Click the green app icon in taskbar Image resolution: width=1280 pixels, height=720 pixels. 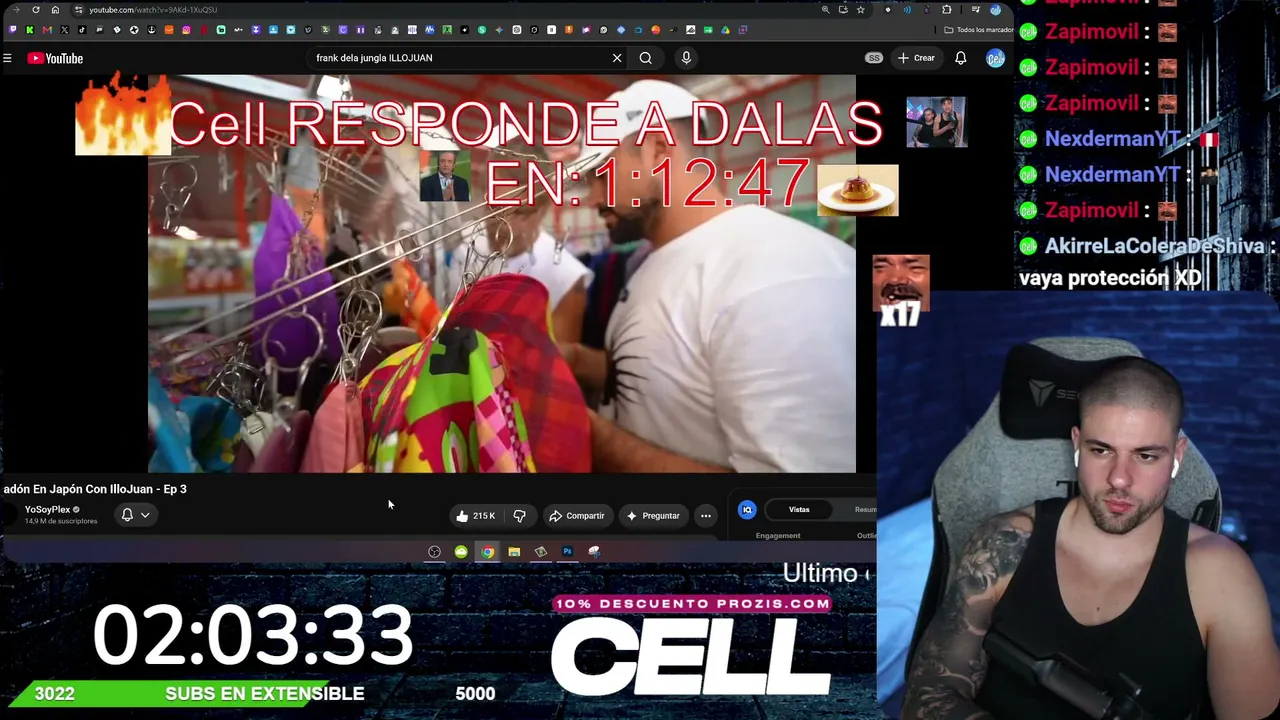click(461, 552)
